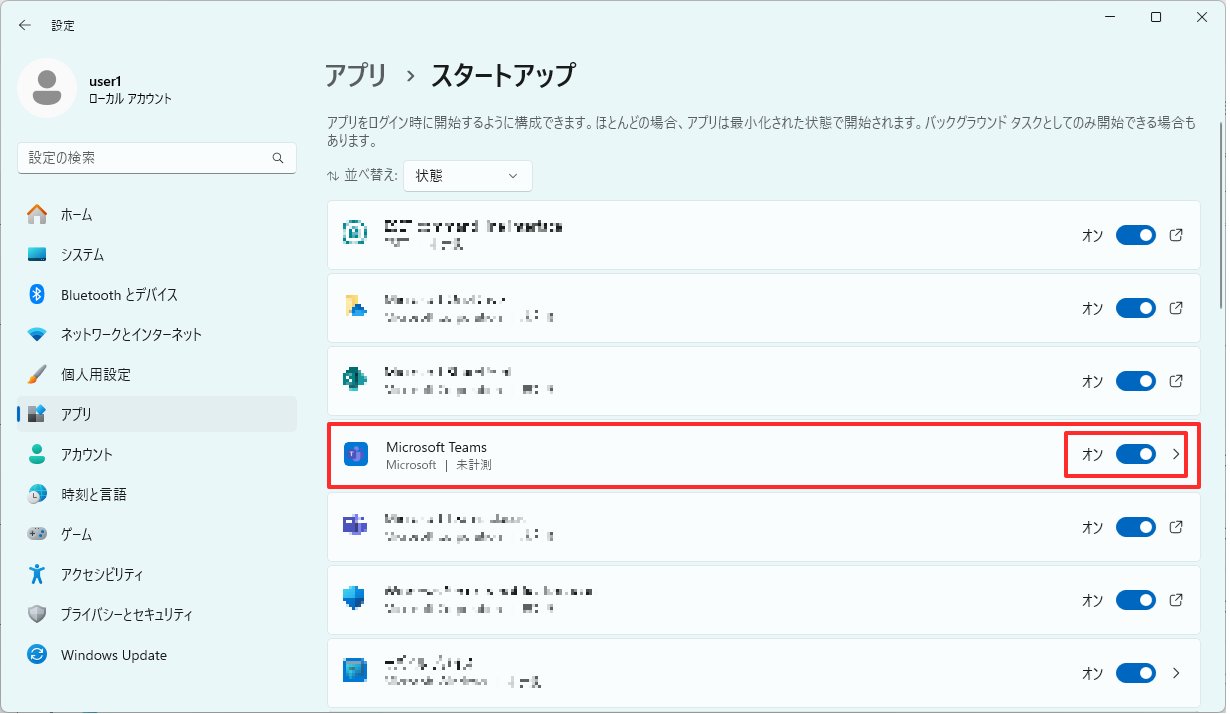Go back to アプリ via breadcrumb
The height and width of the screenshot is (714, 1230).
coord(356,75)
